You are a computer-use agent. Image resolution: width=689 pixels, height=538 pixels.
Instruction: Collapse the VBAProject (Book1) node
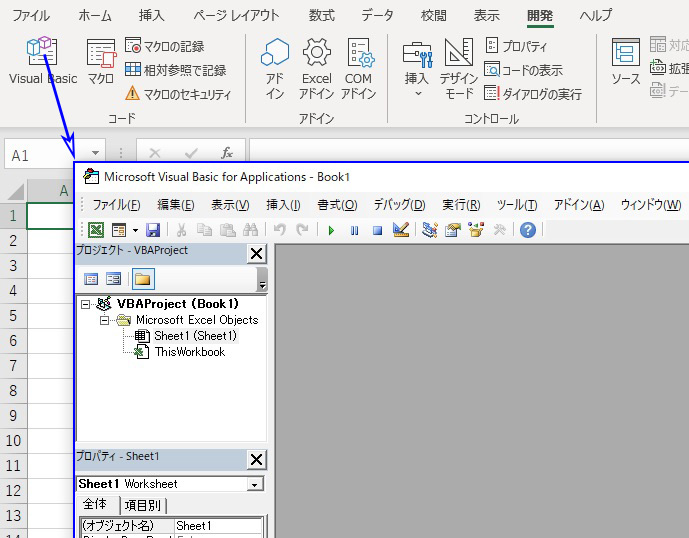click(86, 304)
